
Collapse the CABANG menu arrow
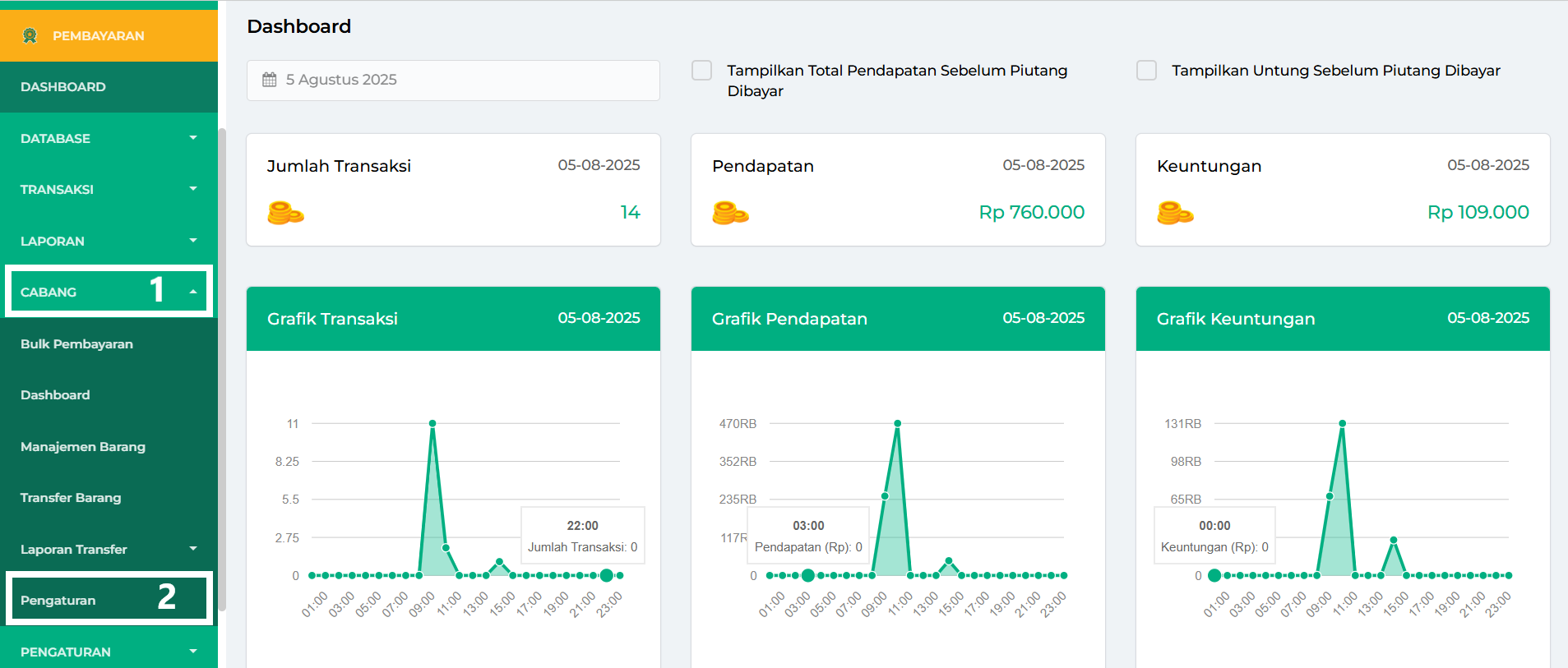193,292
